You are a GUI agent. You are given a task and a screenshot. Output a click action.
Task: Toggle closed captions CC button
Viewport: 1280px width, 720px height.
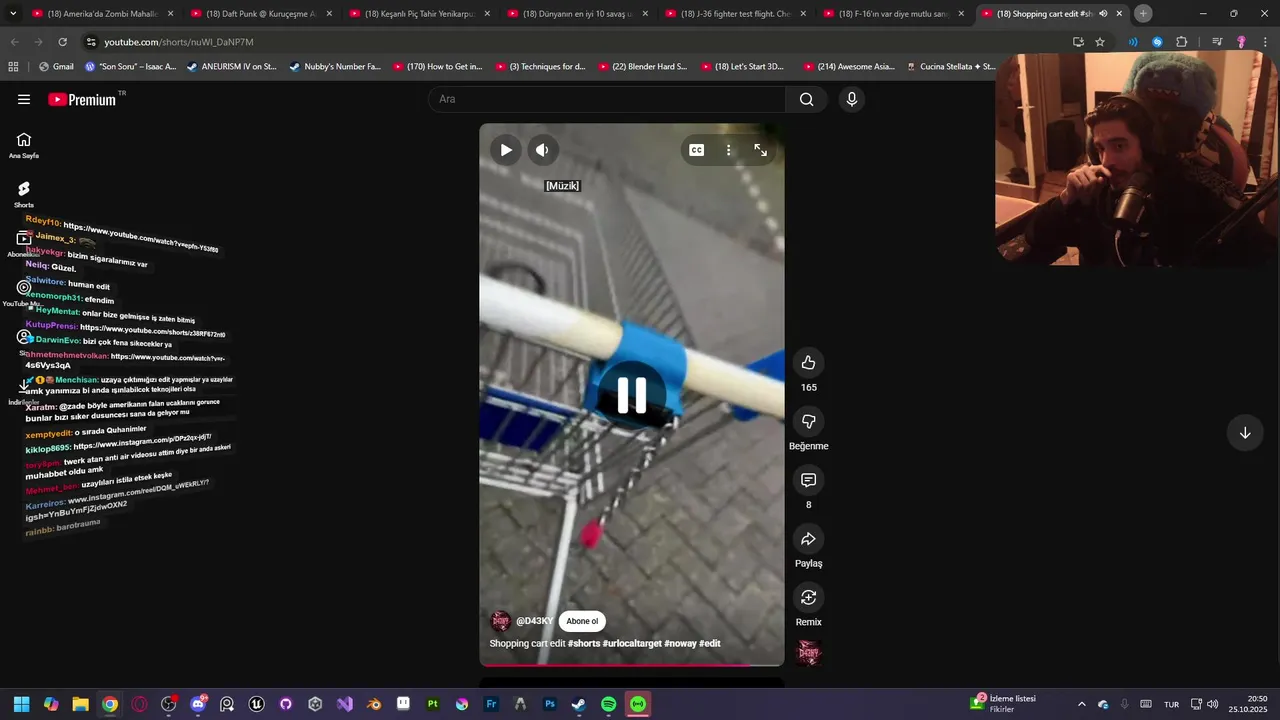point(697,150)
